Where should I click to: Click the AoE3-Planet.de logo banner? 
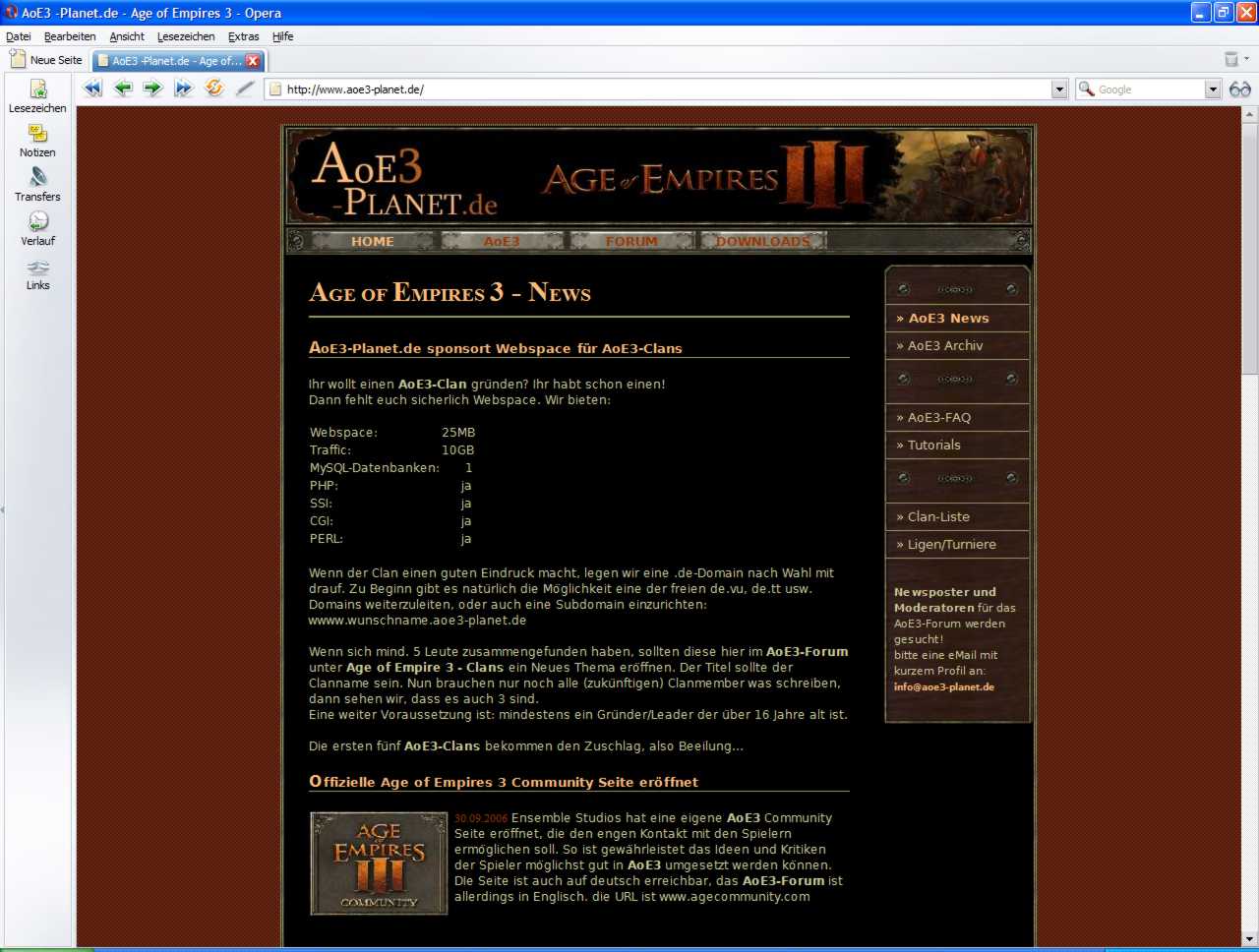(x=403, y=177)
